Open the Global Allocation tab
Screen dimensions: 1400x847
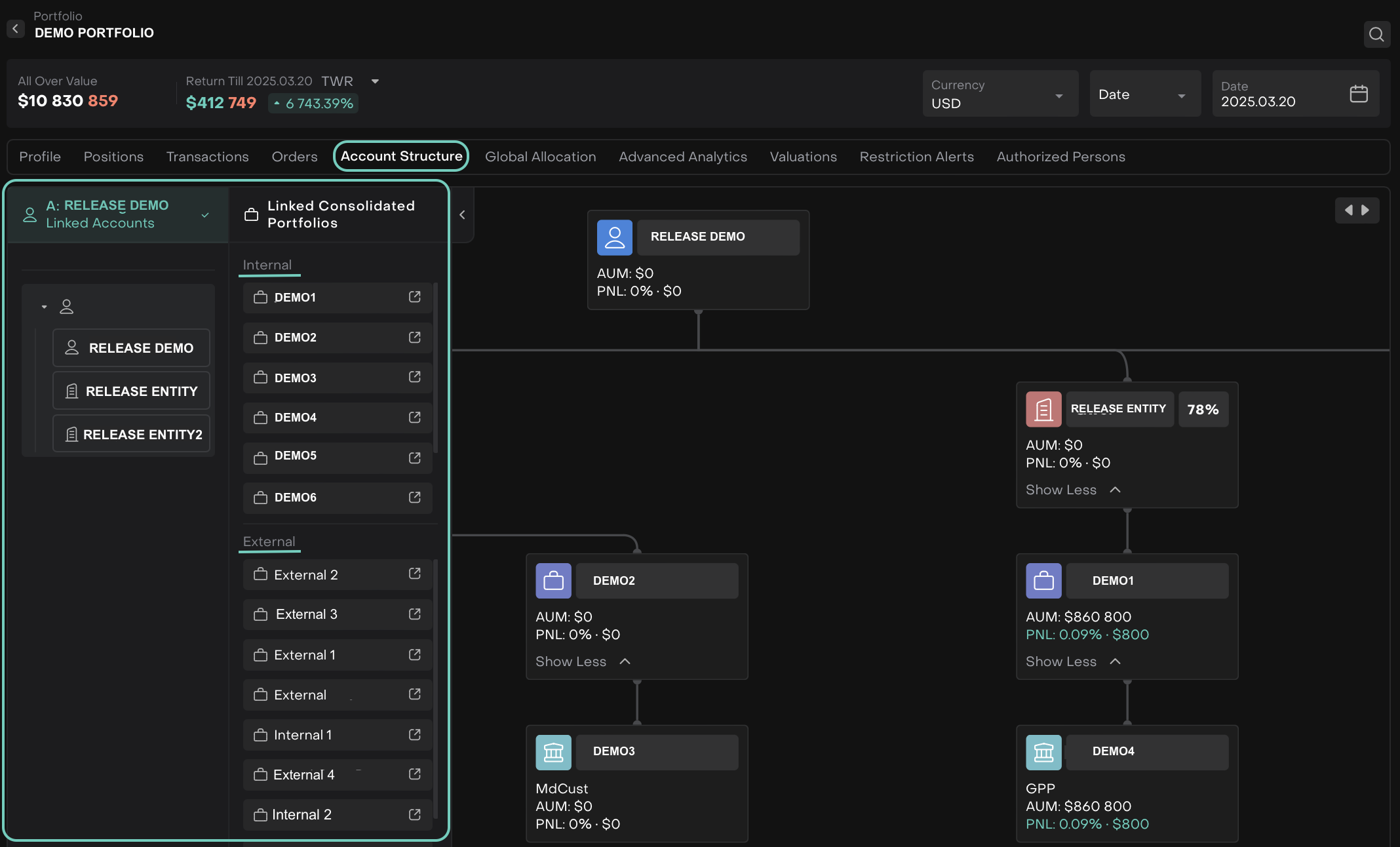pyautogui.click(x=540, y=157)
